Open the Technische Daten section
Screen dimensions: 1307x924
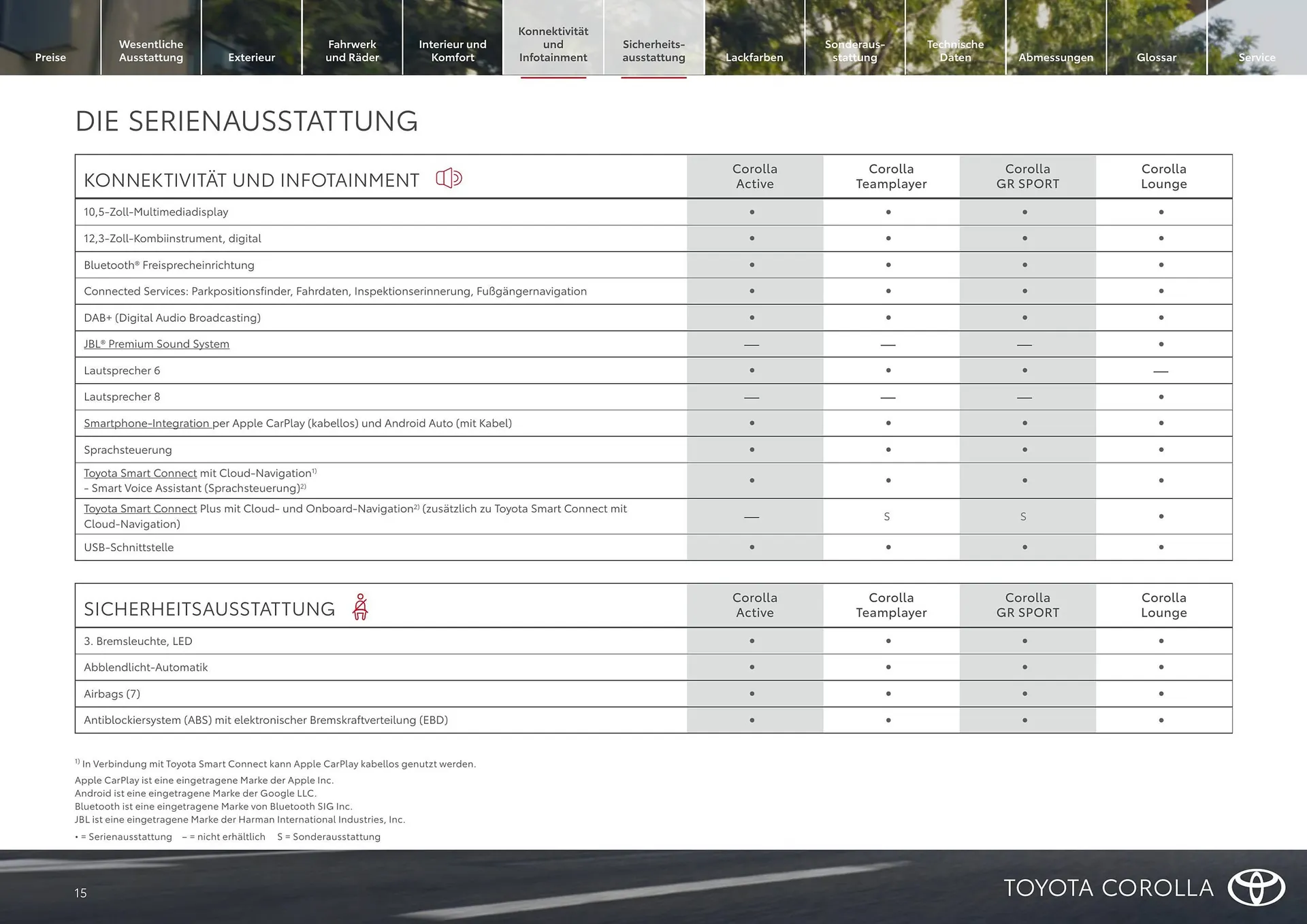955,50
